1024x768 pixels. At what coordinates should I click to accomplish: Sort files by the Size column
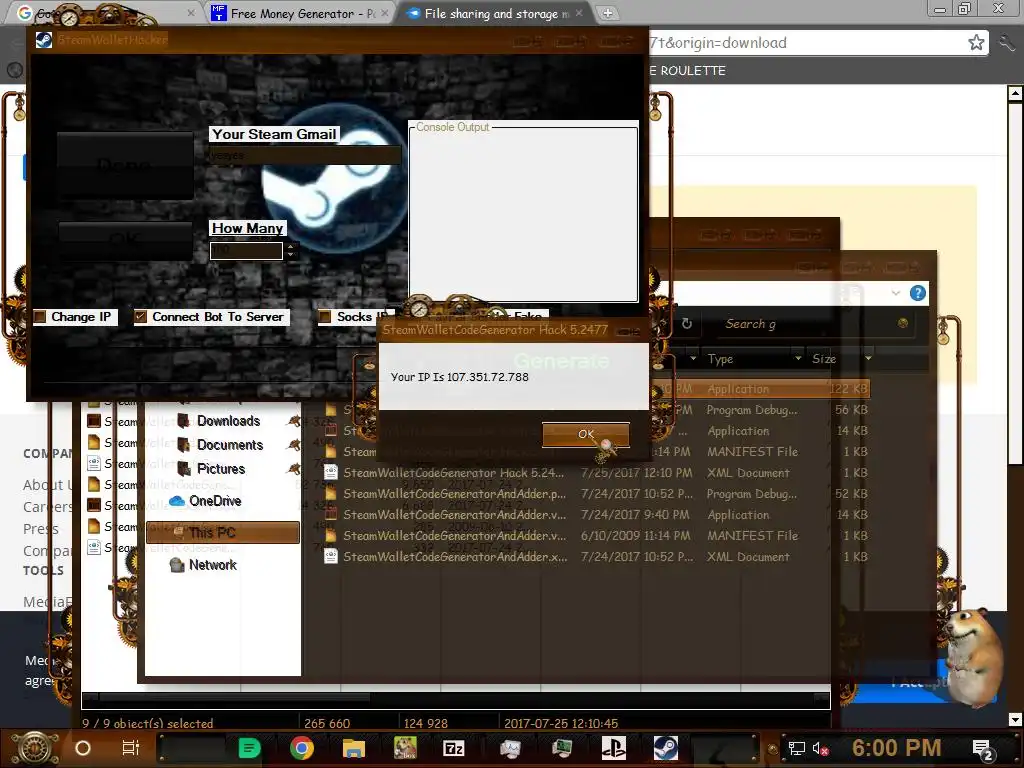tap(824, 359)
